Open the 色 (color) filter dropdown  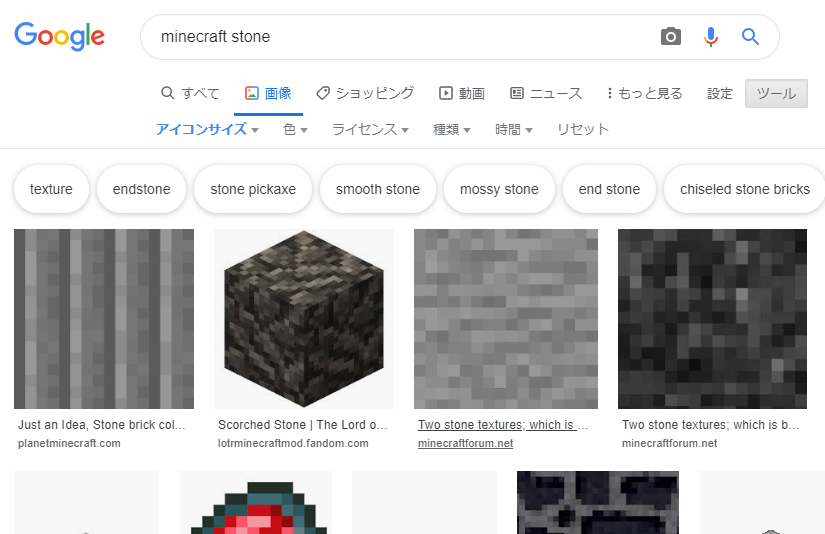coord(295,129)
